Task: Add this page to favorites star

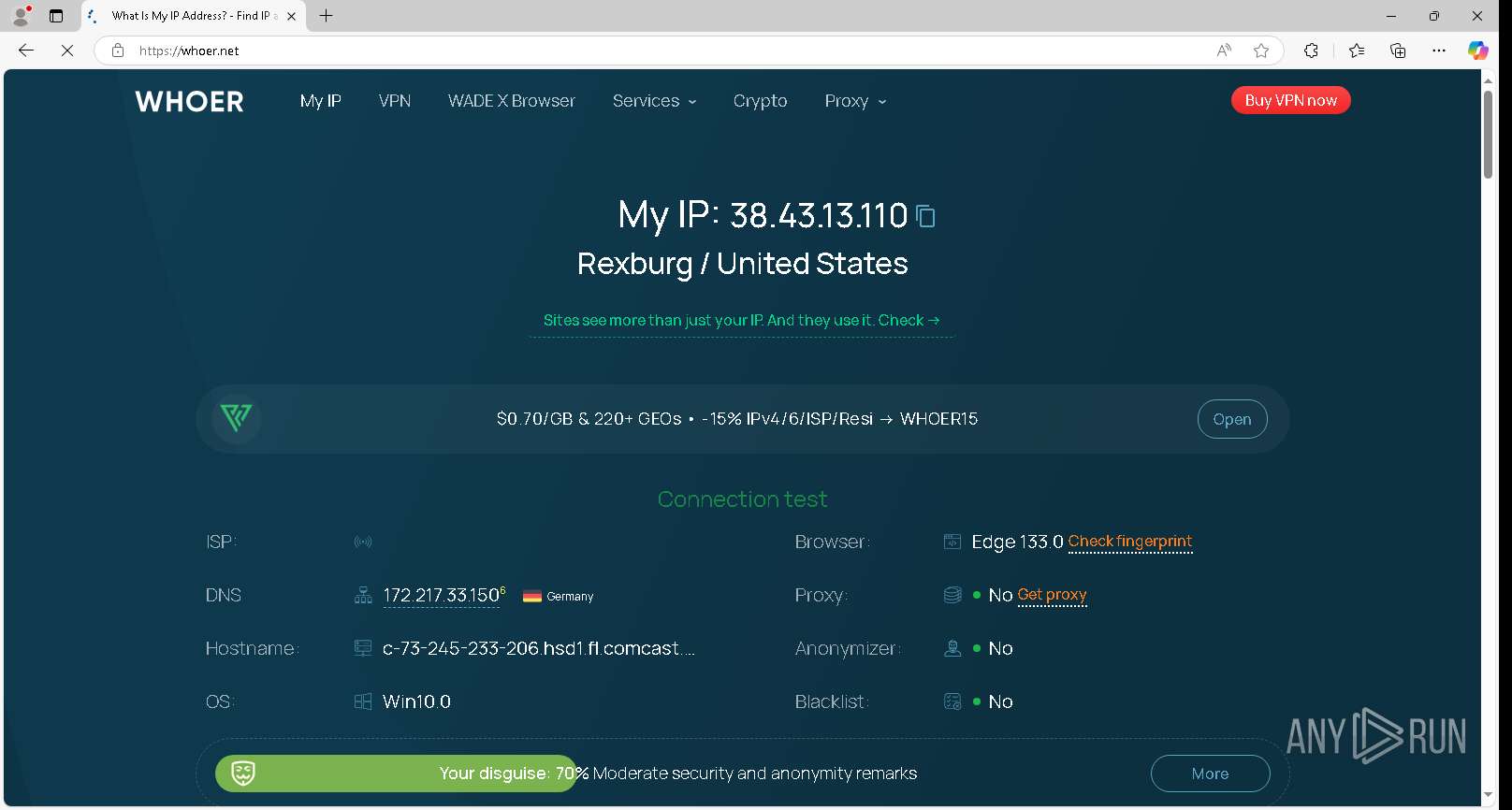Action: pos(1261,51)
